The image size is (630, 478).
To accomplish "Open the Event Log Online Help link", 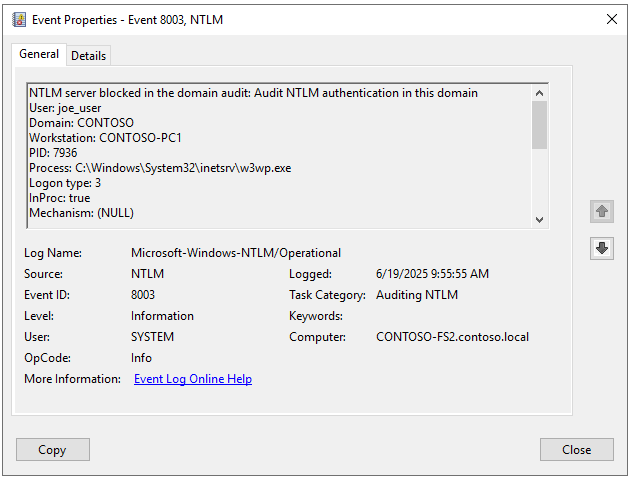I will tap(193, 379).
